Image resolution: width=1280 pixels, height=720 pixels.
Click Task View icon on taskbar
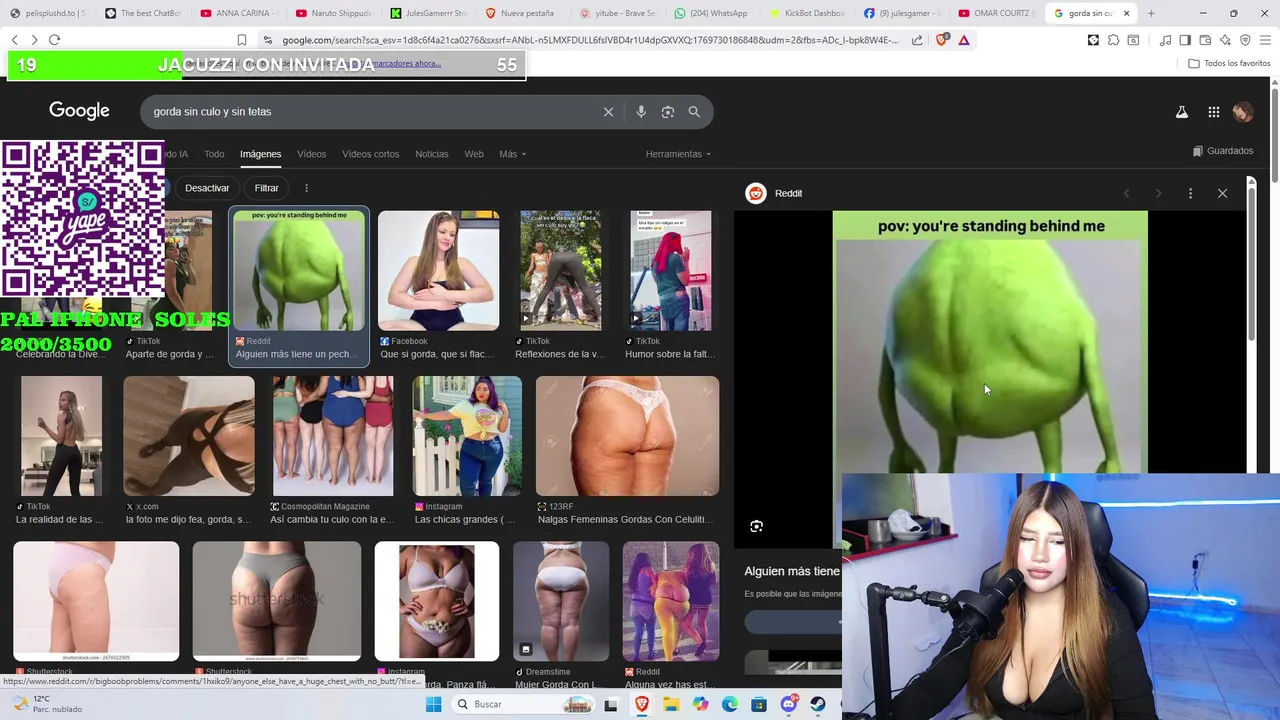pyautogui.click(x=611, y=704)
